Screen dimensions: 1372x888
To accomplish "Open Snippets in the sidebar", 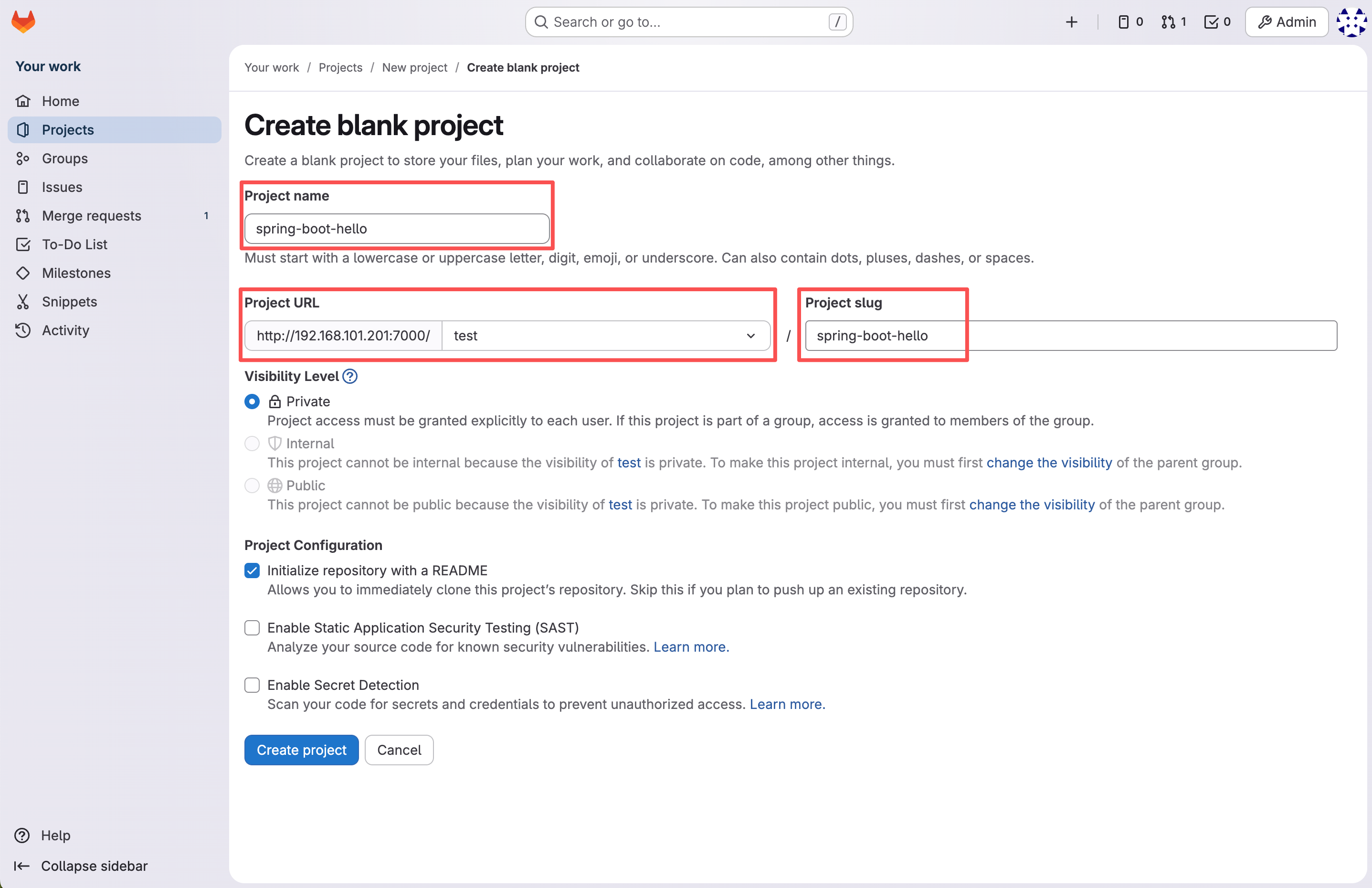I will pyautogui.click(x=69, y=302).
